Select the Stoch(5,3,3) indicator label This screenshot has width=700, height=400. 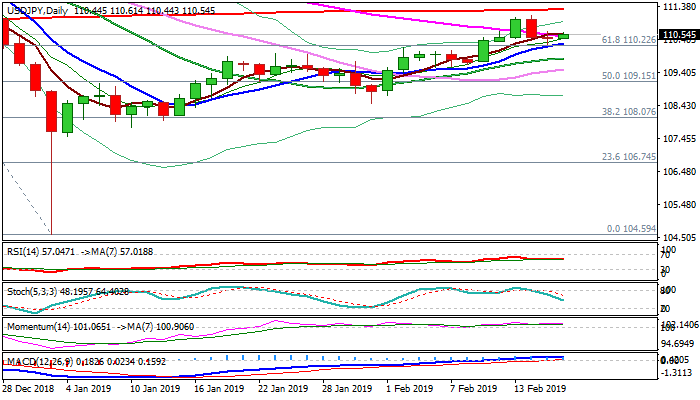[x=30, y=290]
